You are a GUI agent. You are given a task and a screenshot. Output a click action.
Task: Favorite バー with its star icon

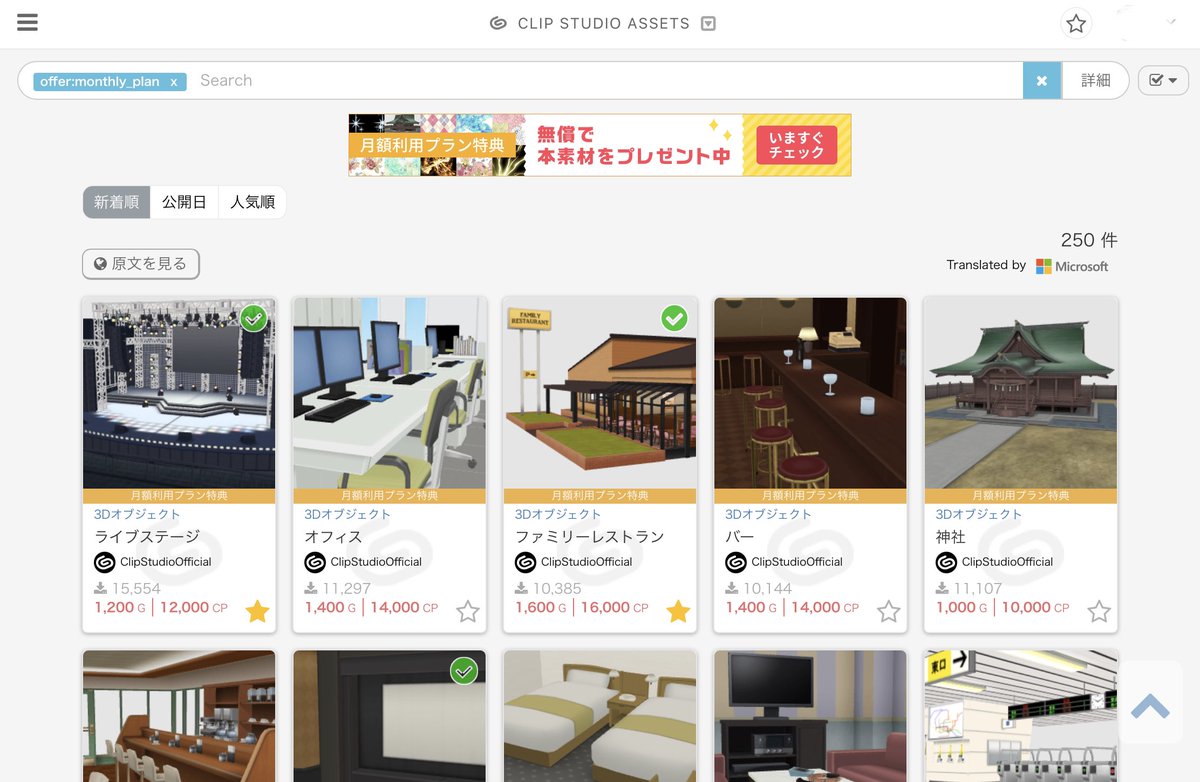point(889,611)
